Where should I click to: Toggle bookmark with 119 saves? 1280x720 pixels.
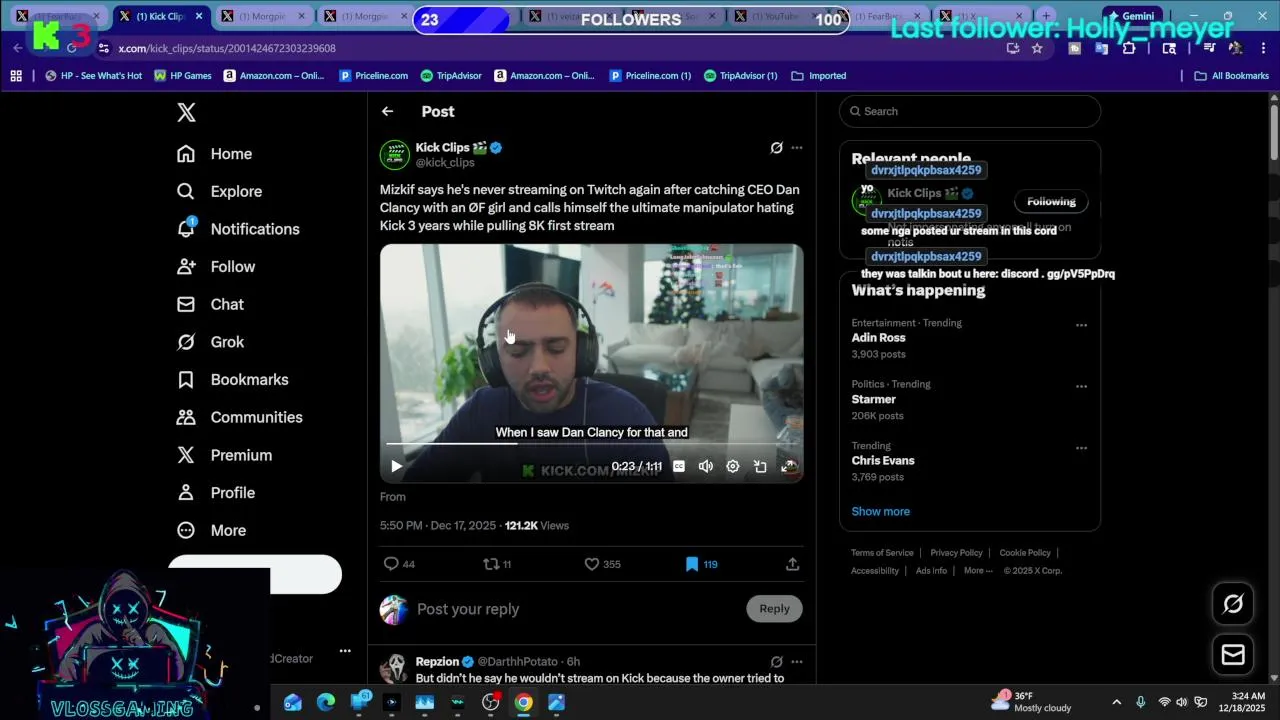[x=702, y=564]
